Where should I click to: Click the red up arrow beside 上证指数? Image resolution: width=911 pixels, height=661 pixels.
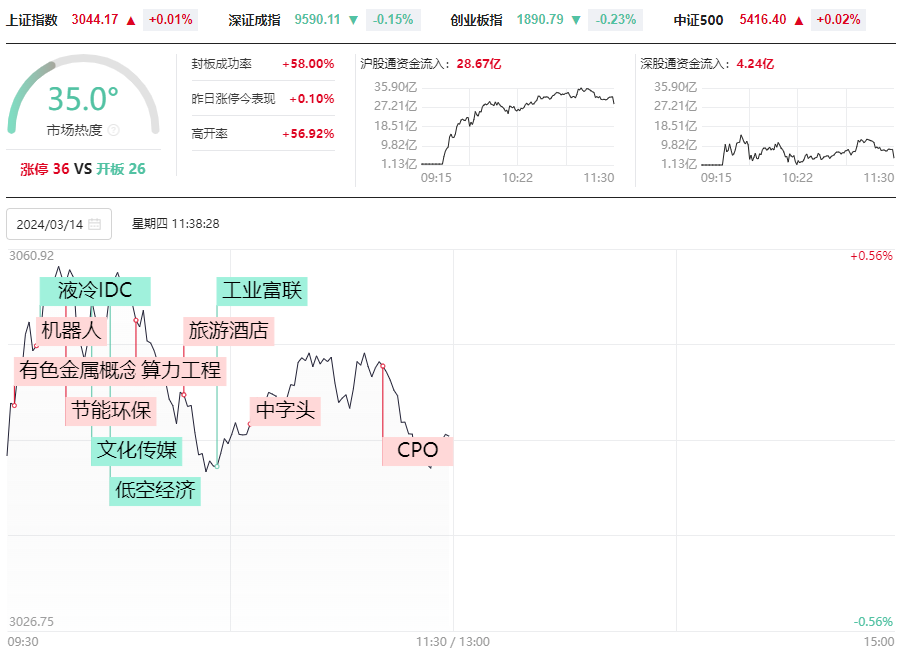coord(131,20)
